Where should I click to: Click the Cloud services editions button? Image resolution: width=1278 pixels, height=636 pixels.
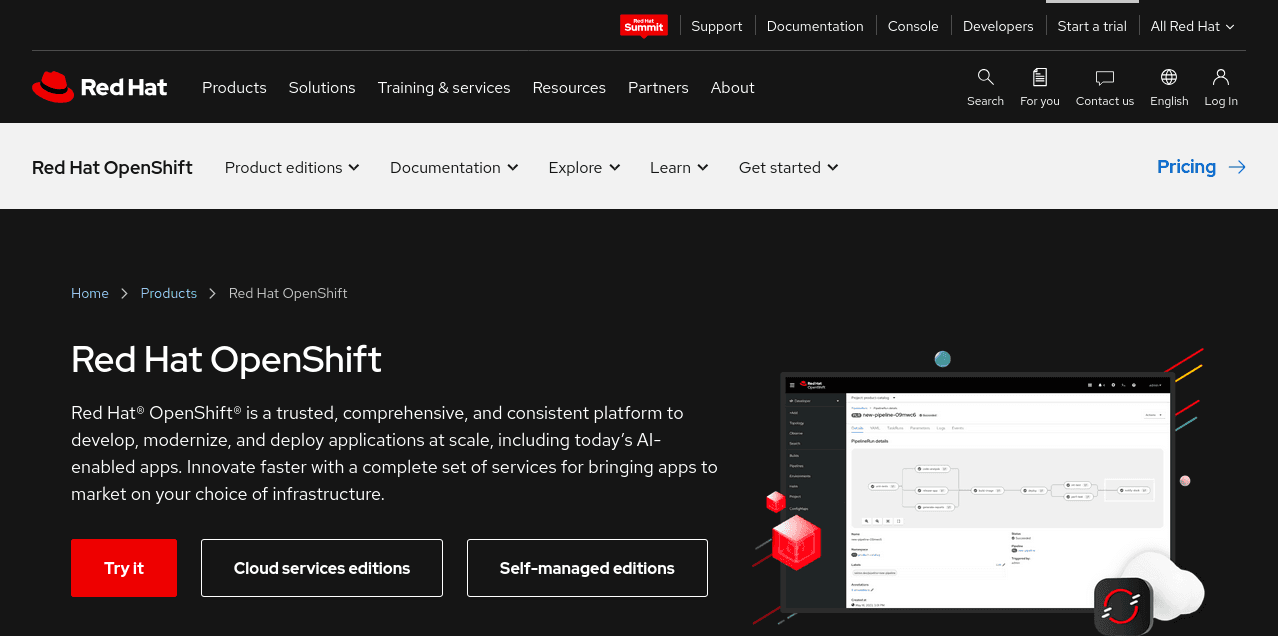(x=322, y=568)
